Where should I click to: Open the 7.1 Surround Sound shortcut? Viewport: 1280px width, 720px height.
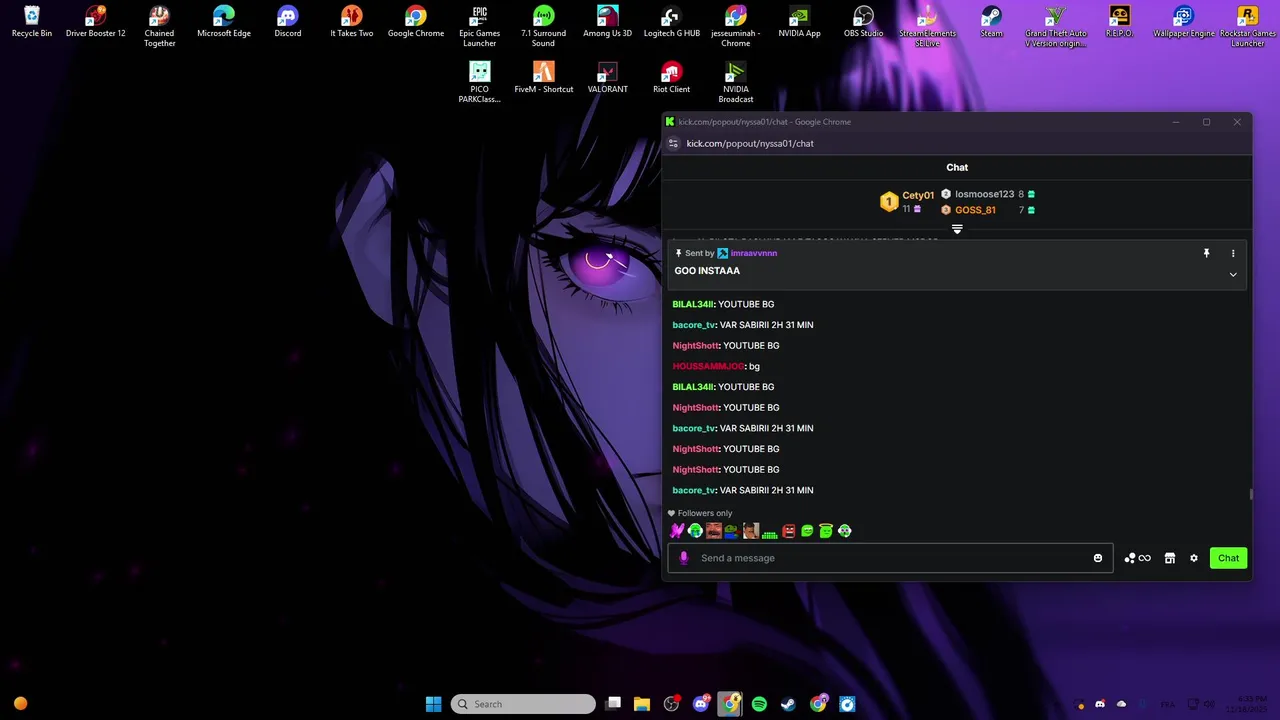pyautogui.click(x=544, y=27)
